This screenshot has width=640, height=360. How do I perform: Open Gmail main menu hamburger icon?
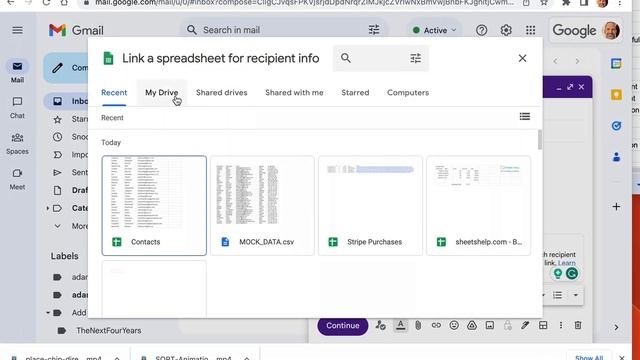click(x=17, y=30)
